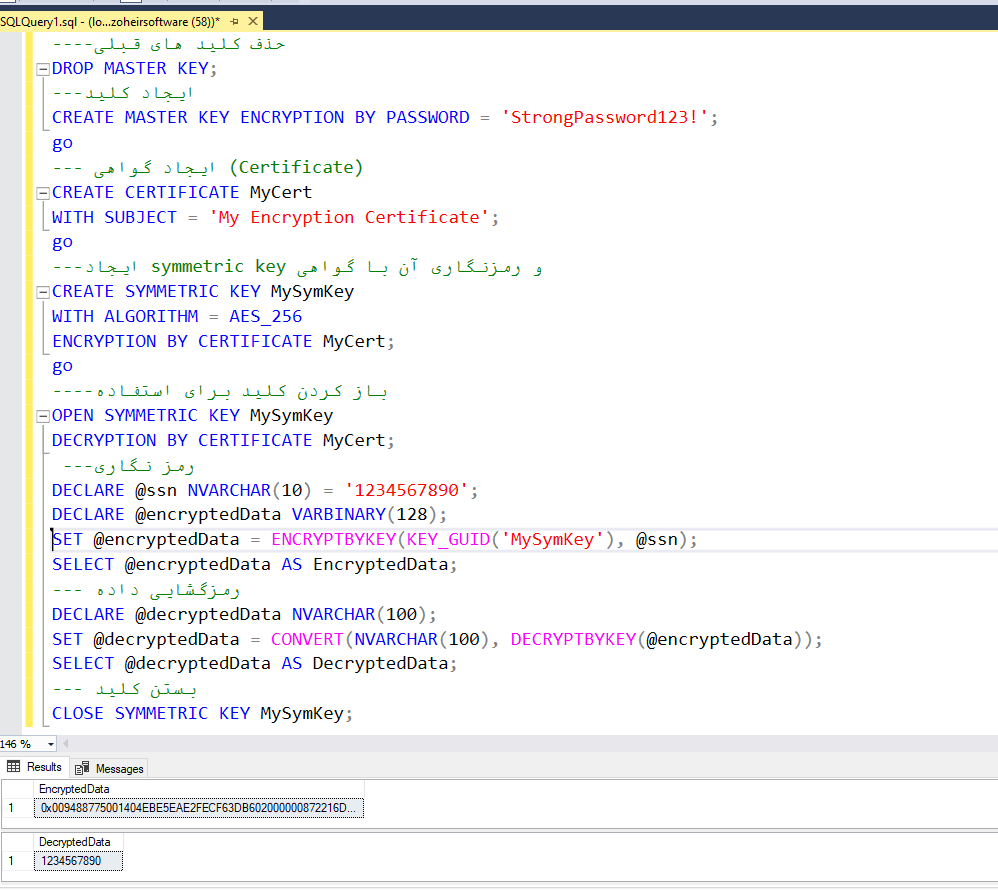Click the ENCRYPTION BY CERTIFICATE MyCert line
The height and width of the screenshot is (890, 998).
(223, 342)
